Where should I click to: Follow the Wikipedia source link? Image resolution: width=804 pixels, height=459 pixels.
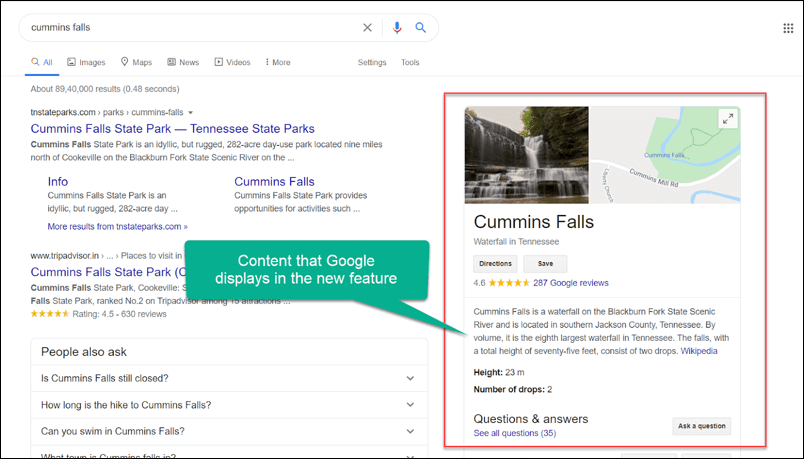(x=699, y=351)
